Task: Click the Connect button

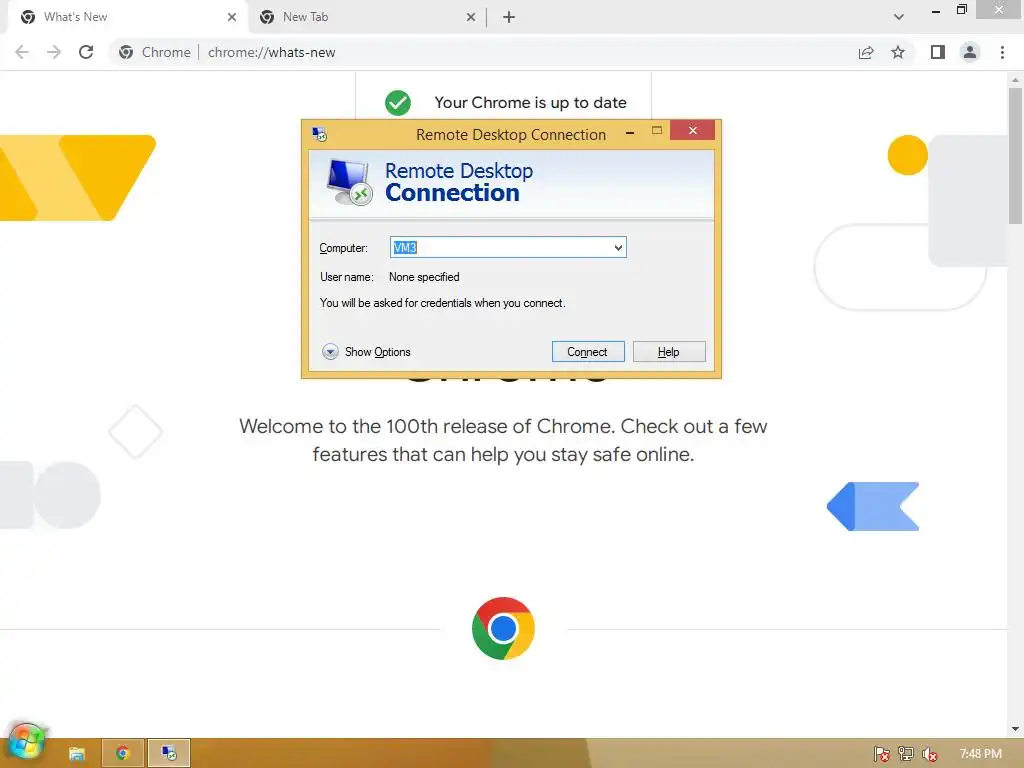Action: tap(588, 352)
